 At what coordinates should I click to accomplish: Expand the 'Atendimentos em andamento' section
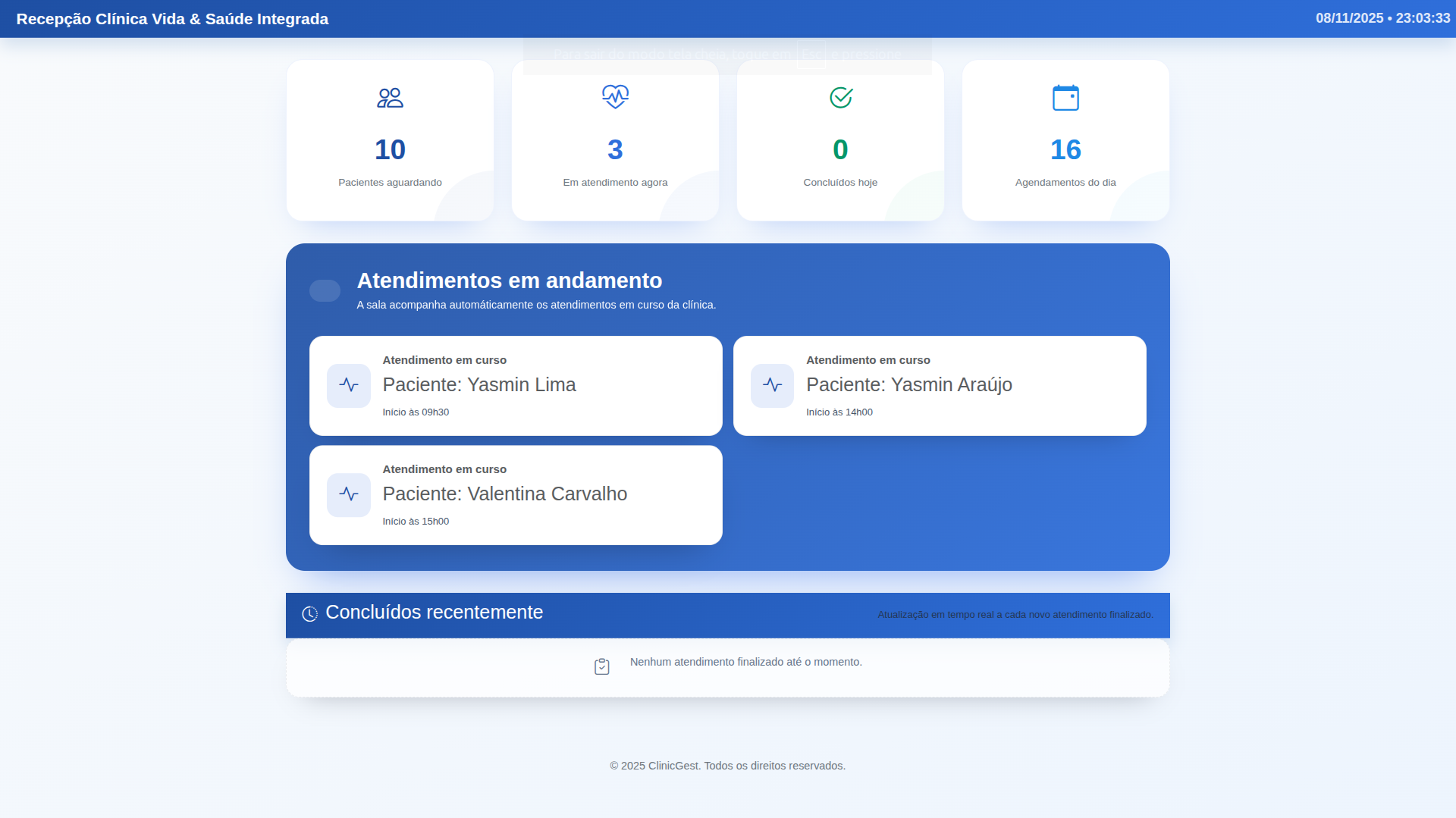point(509,280)
